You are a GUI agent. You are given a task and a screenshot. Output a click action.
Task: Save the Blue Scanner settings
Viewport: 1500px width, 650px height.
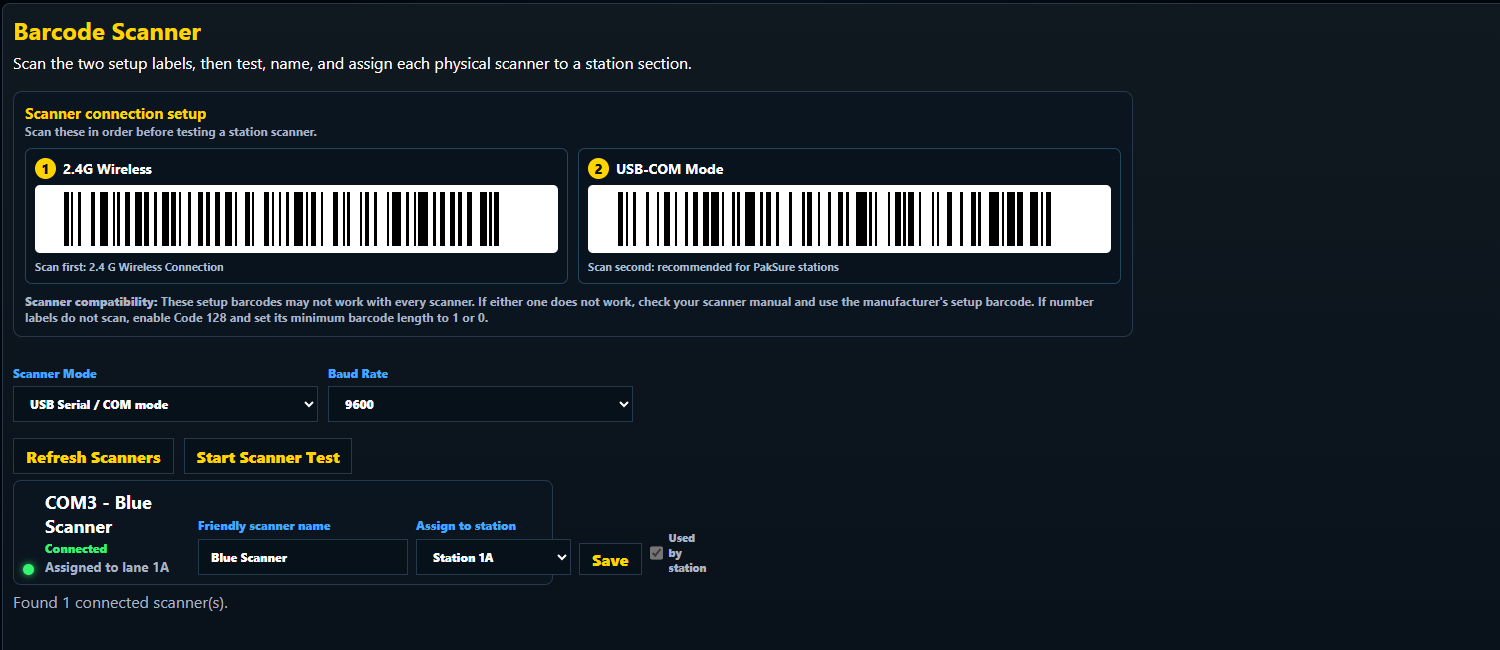click(x=610, y=560)
